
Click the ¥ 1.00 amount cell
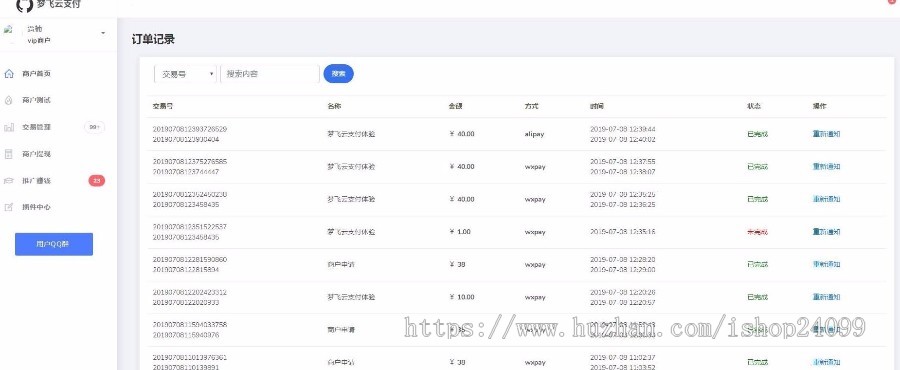[x=460, y=232]
